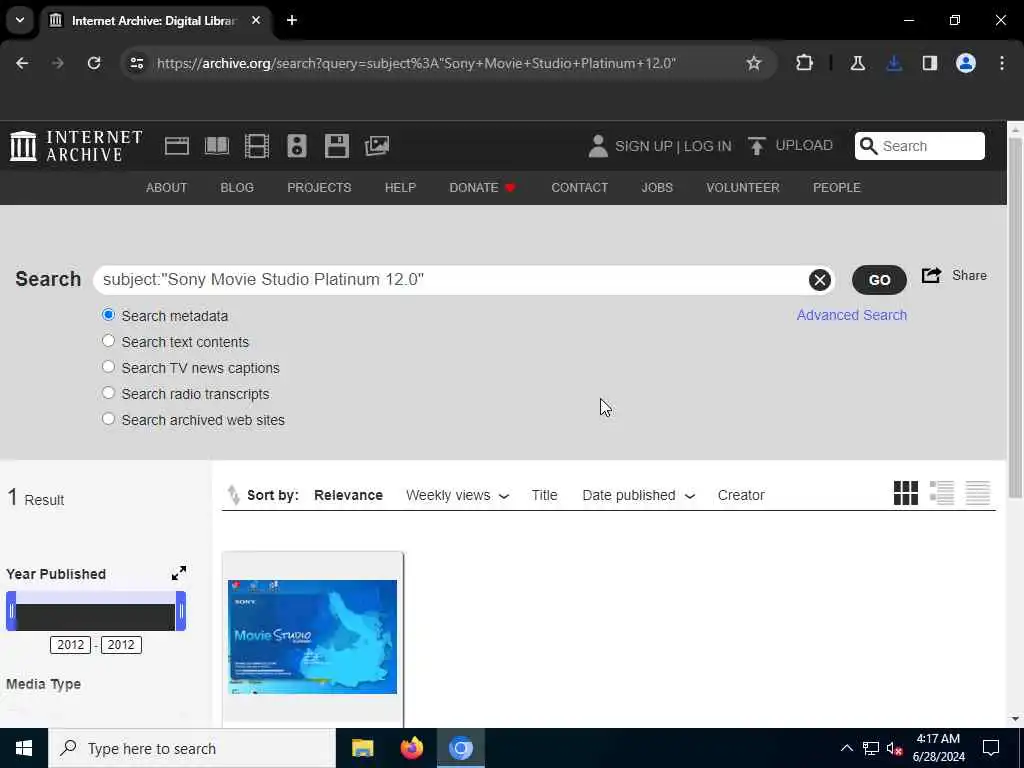The image size is (1024, 768).
Task: Open the PEOPLE menu item
Action: [837, 187]
